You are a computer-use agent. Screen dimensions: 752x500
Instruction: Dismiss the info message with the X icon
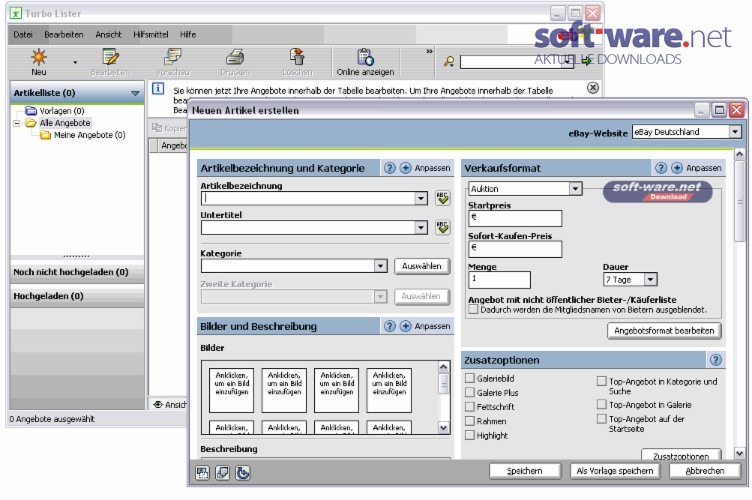click(593, 88)
